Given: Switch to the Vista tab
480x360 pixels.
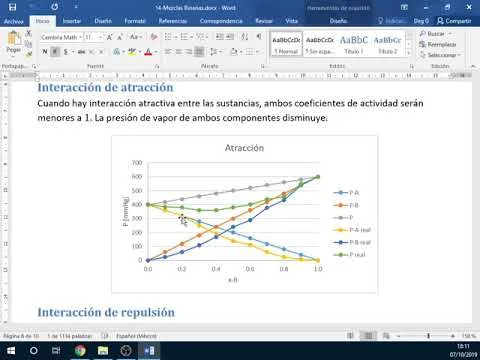Looking at the screenshot, I should (291, 21).
